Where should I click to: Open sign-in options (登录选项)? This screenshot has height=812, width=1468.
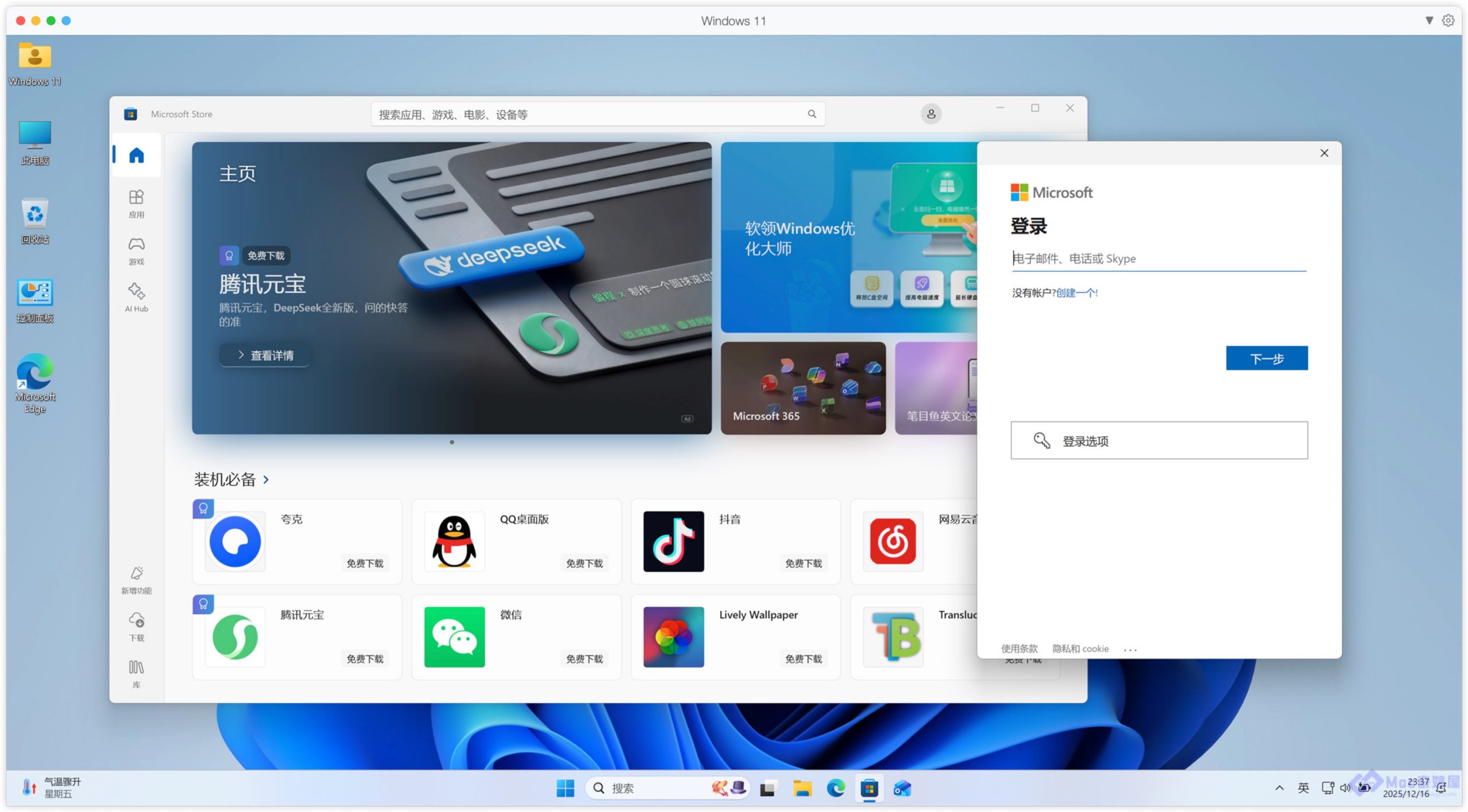point(1158,440)
